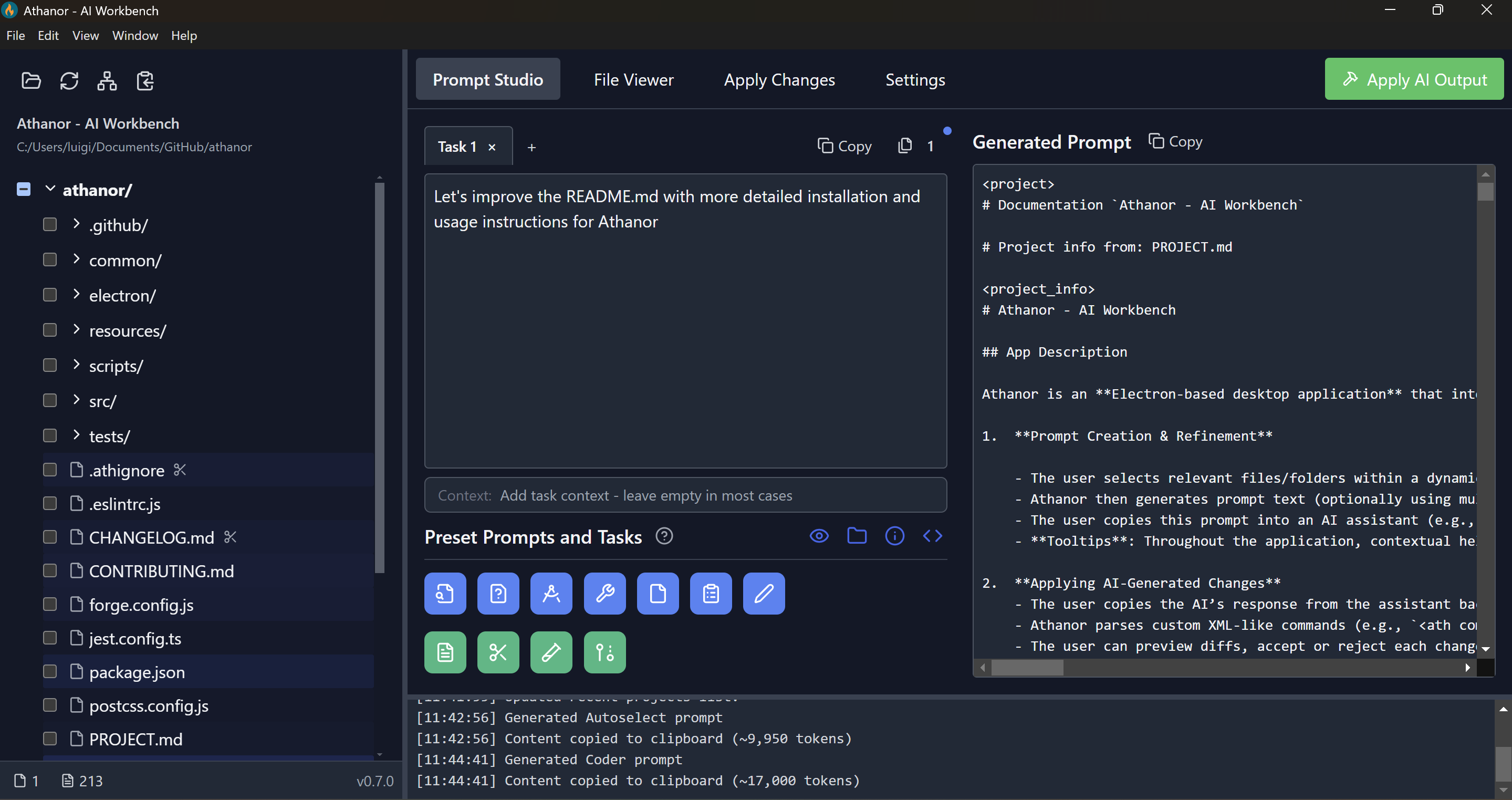Check the checkbox next to package.json
1512x800 pixels.
[x=50, y=671]
